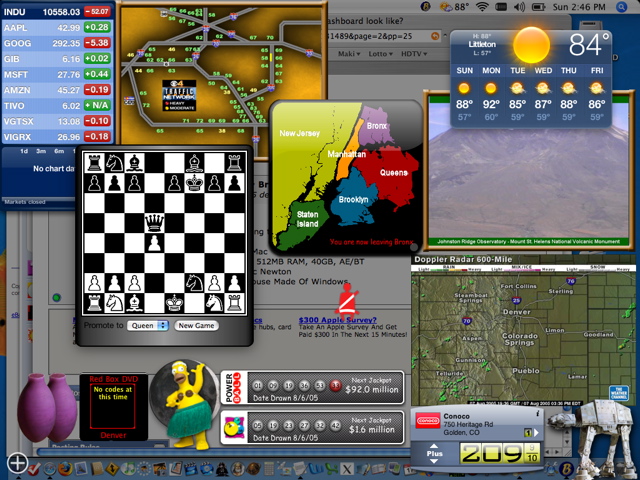Open iDVD icon in the dock
Viewport: 640px width, 480px height.
(207, 469)
